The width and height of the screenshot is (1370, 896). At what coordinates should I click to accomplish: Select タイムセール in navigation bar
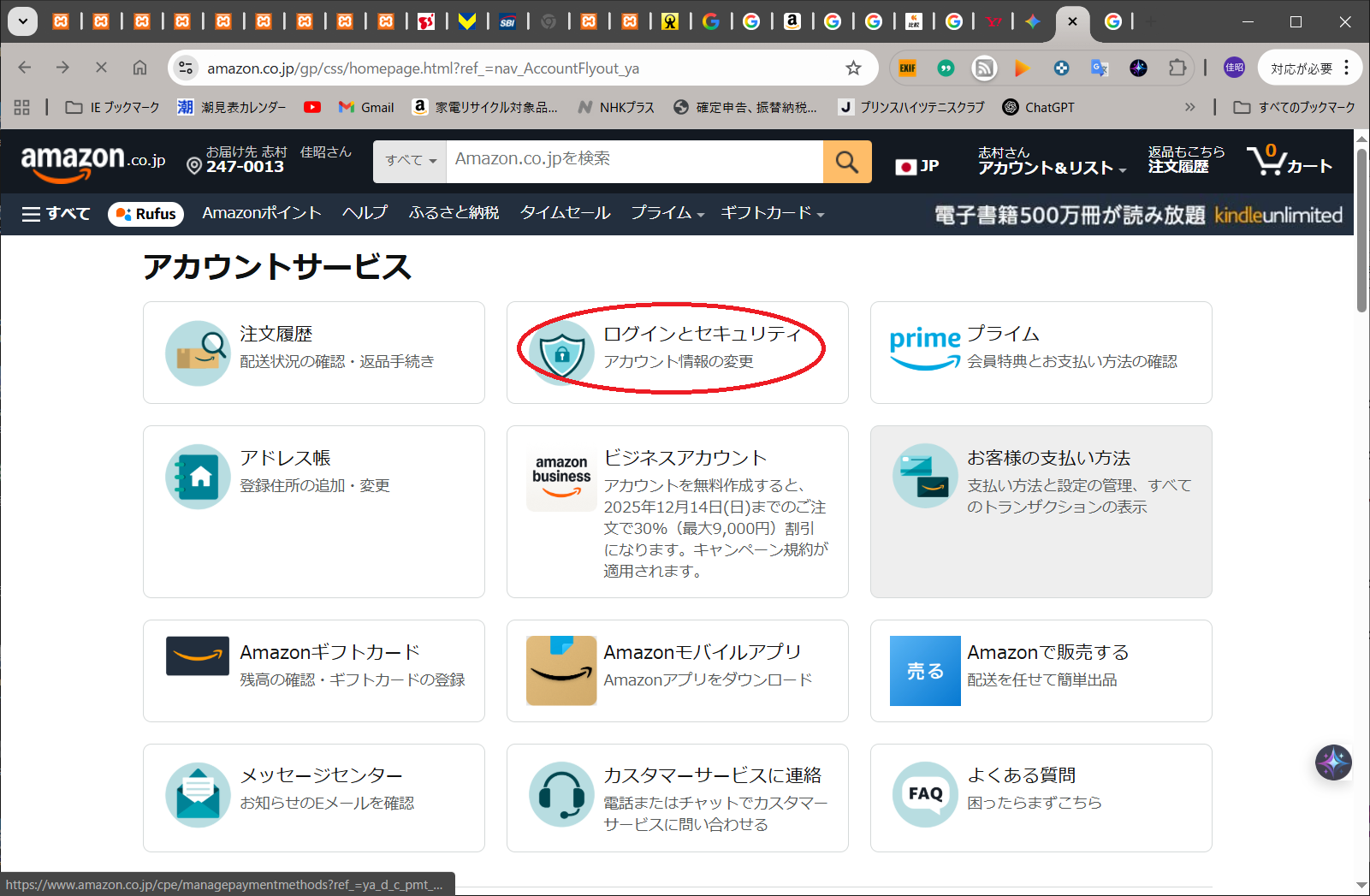[565, 213]
